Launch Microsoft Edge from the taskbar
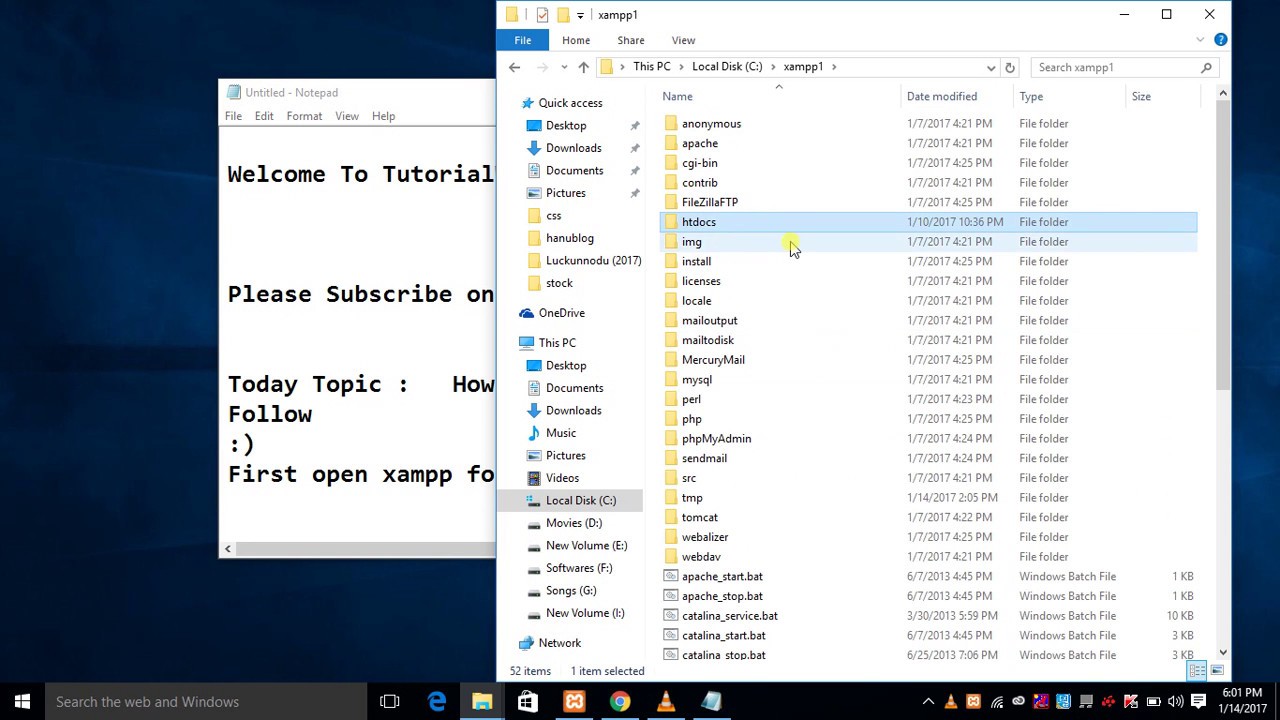The height and width of the screenshot is (720, 1280). [437, 702]
